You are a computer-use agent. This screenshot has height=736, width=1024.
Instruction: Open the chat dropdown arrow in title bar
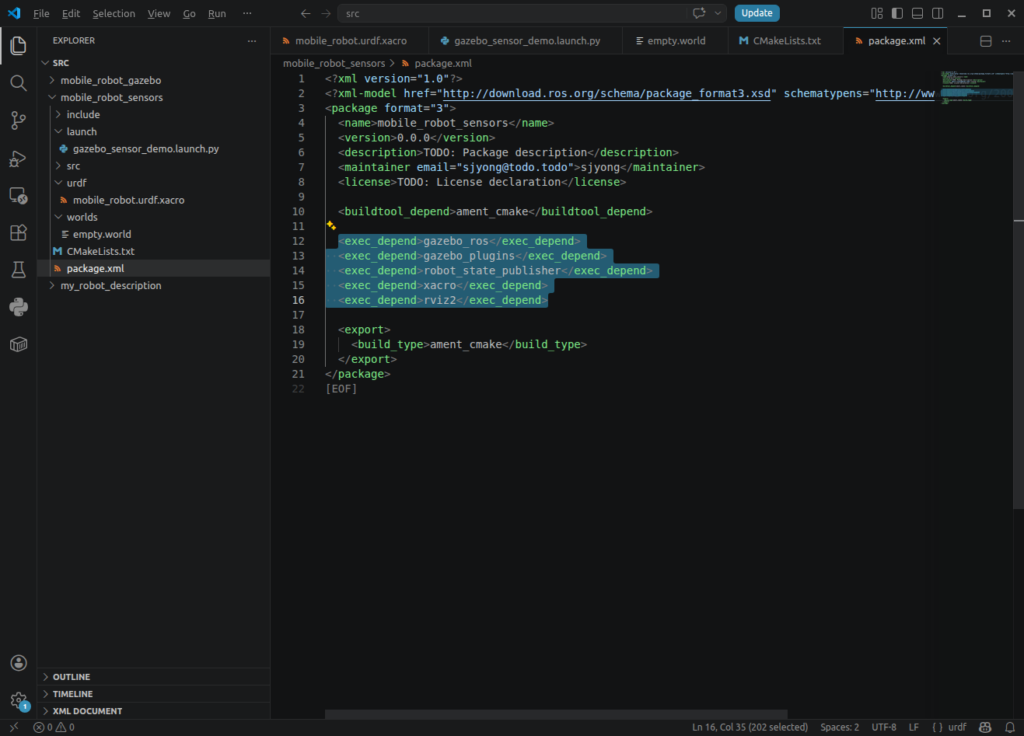pyautogui.click(x=718, y=13)
